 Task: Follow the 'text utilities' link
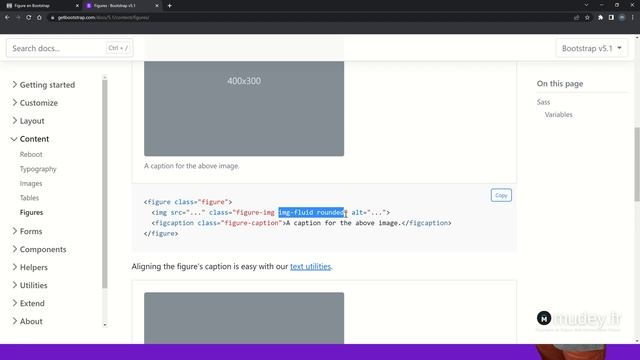pyautogui.click(x=311, y=267)
